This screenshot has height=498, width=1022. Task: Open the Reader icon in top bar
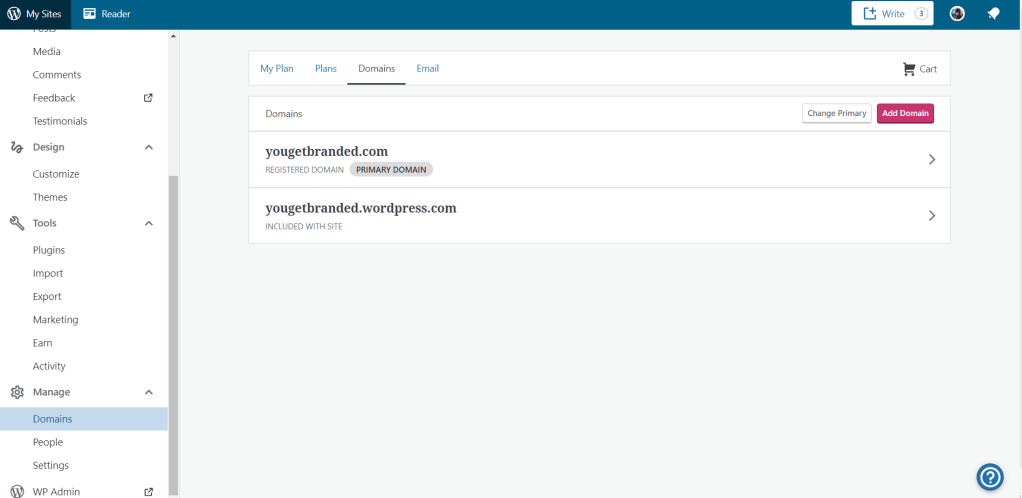(90, 14)
